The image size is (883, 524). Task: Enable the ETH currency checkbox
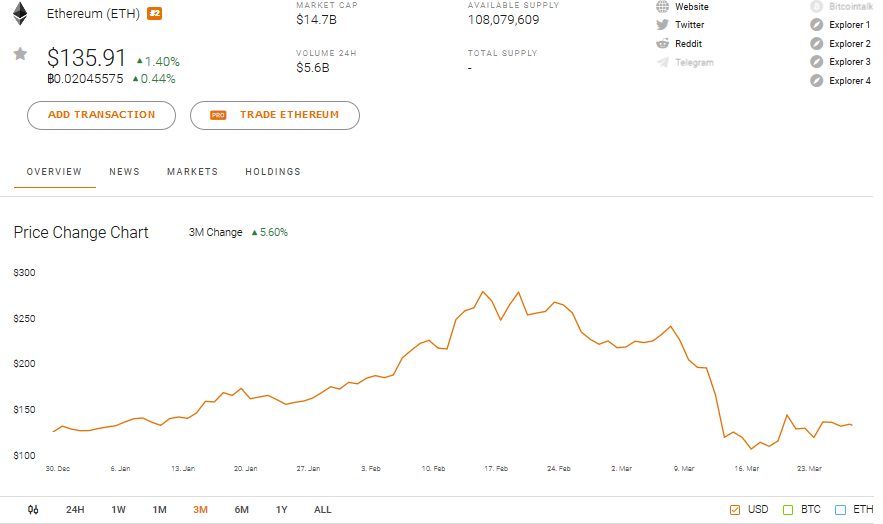tap(840, 510)
